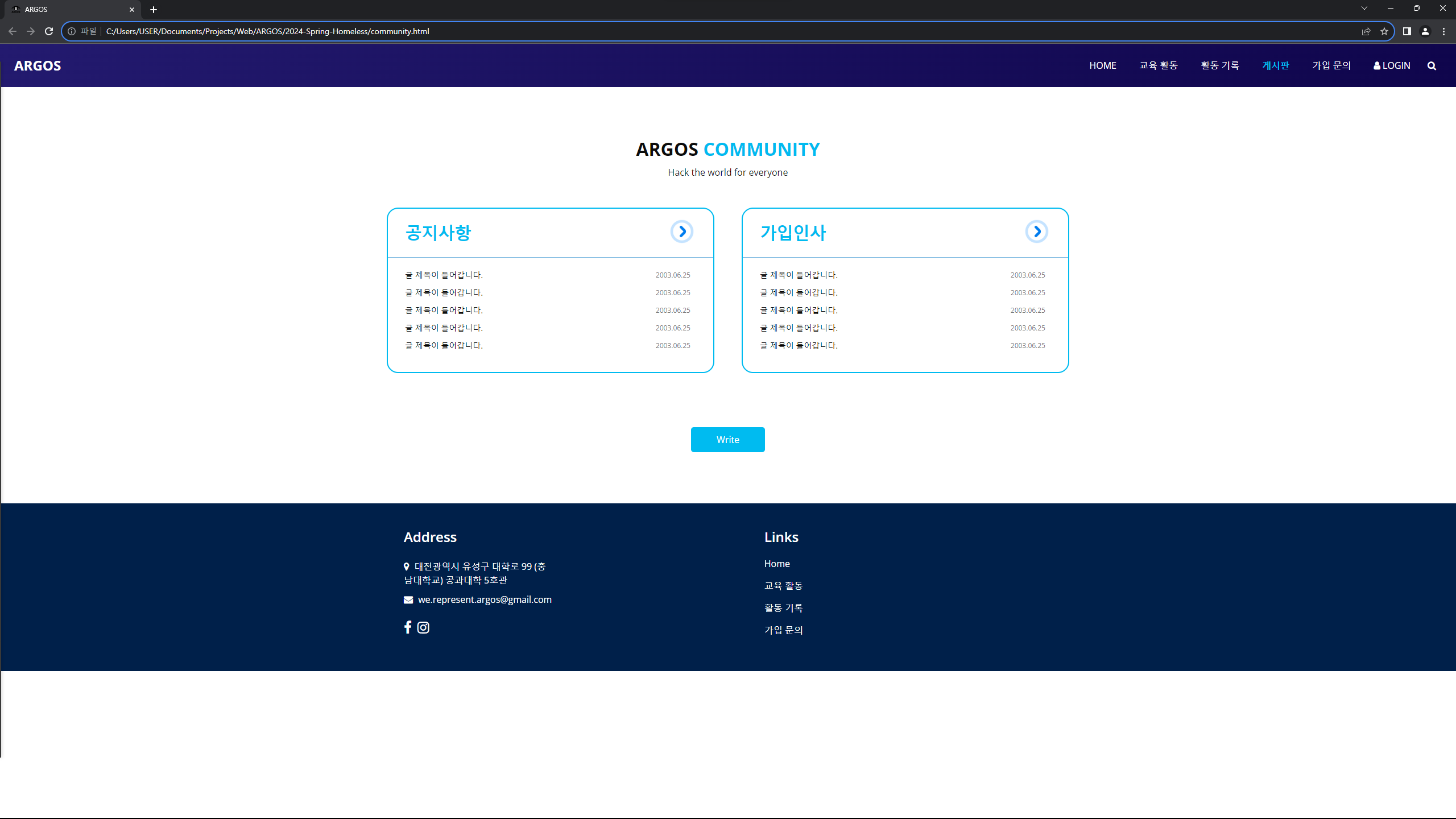1456x819 pixels.
Task: Go to 교육 활동 in the navbar
Action: 1158,66
